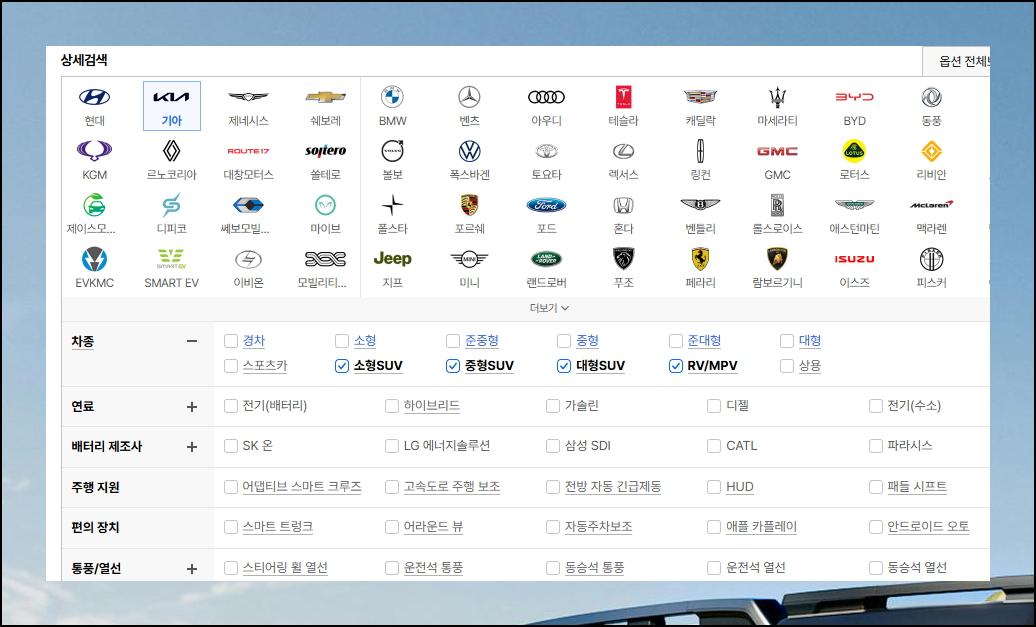Select the Rolls-Royce (롤스로이스) logo
Screen dimensions: 1036x627
(778, 205)
